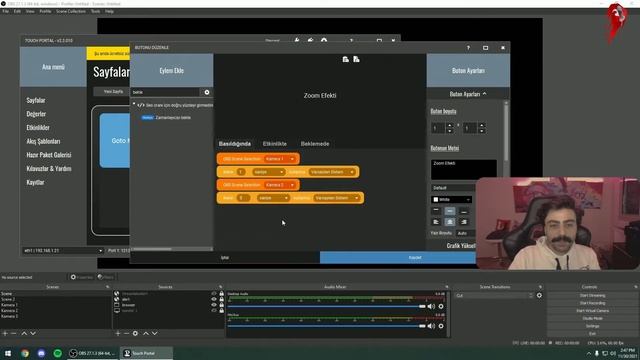Image resolution: width=640 pixels, height=360 pixels.
Task: Toggle visibility of the alert source
Action: (214, 299)
